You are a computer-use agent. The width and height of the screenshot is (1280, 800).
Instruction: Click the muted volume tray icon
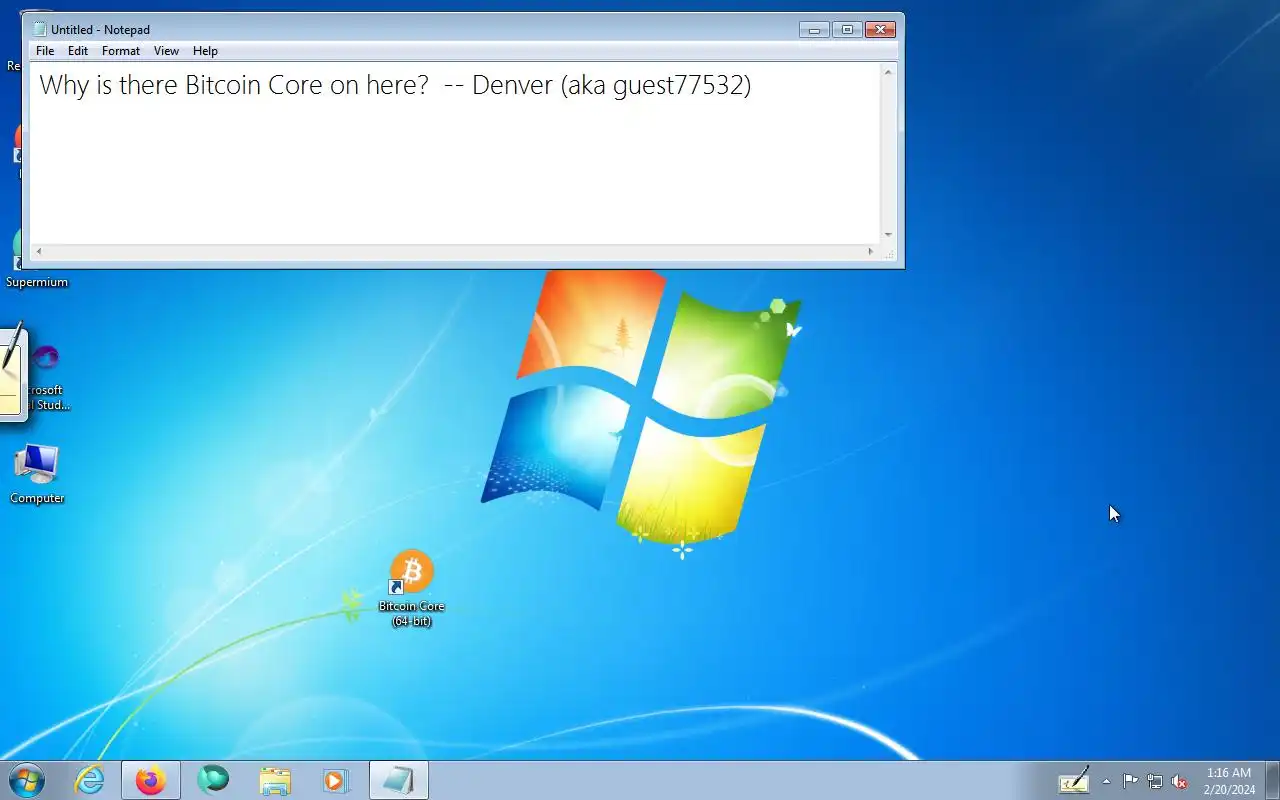1179,781
